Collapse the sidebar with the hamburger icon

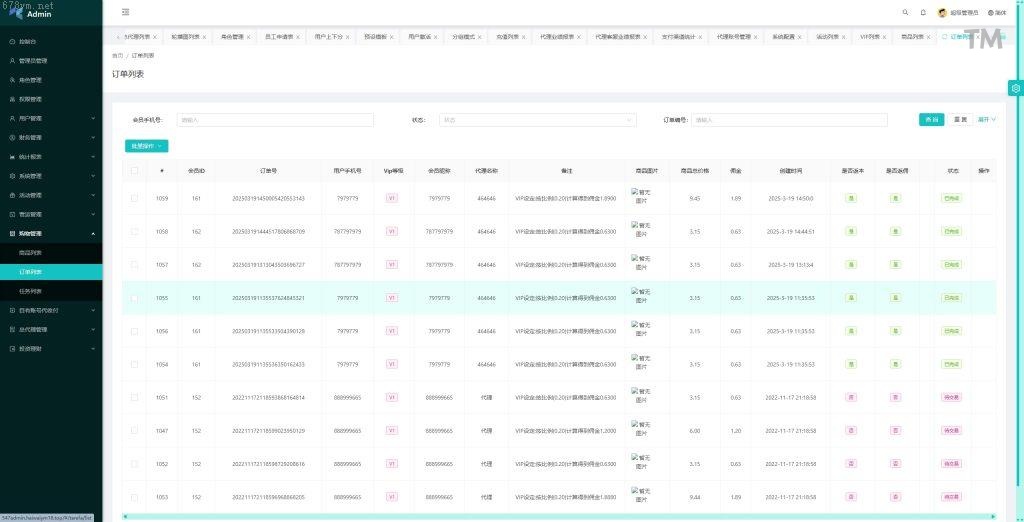point(125,12)
